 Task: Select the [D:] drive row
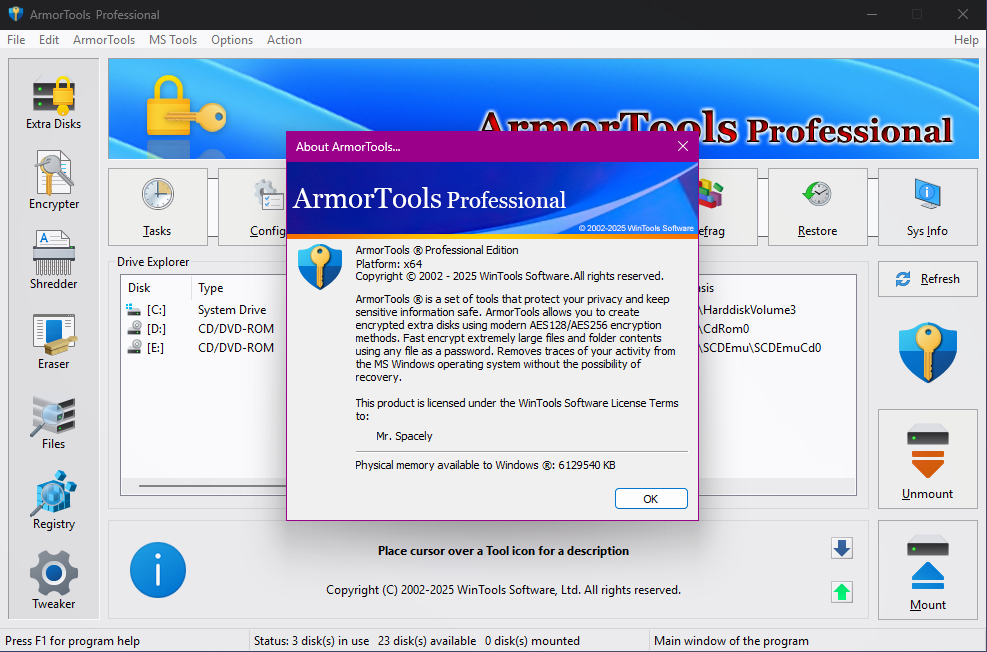[203, 329]
